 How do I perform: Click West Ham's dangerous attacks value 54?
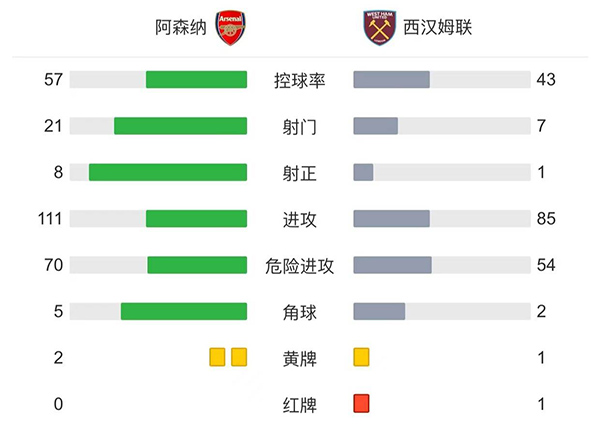pyautogui.click(x=546, y=265)
